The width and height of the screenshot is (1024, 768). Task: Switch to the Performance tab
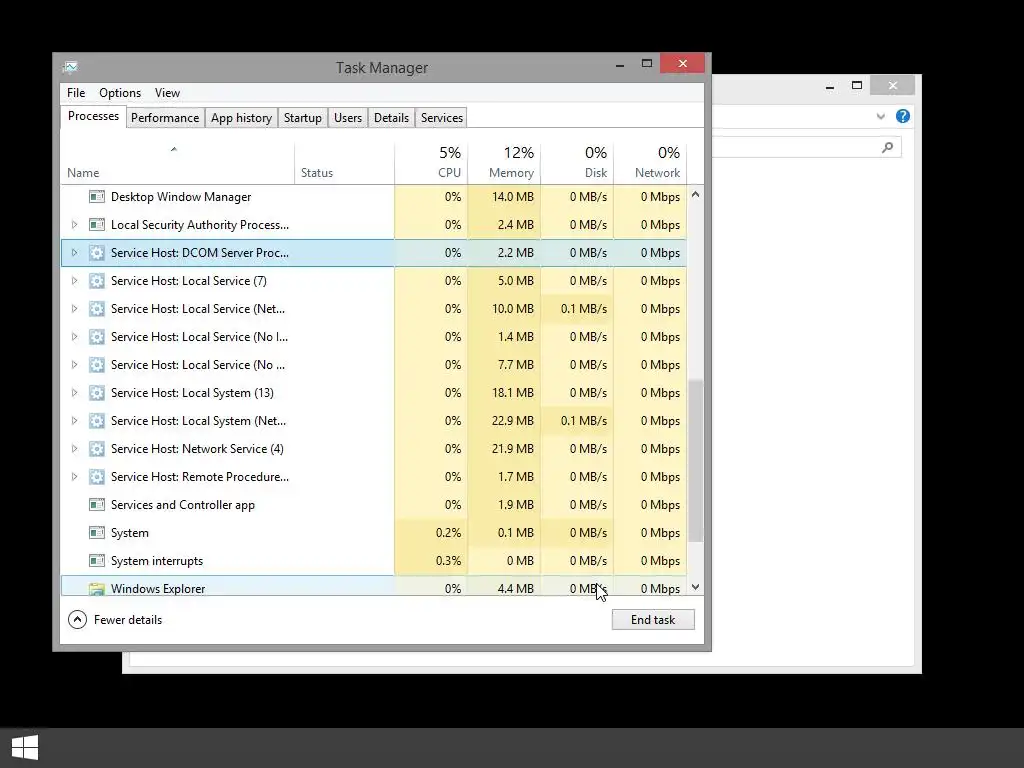point(165,118)
